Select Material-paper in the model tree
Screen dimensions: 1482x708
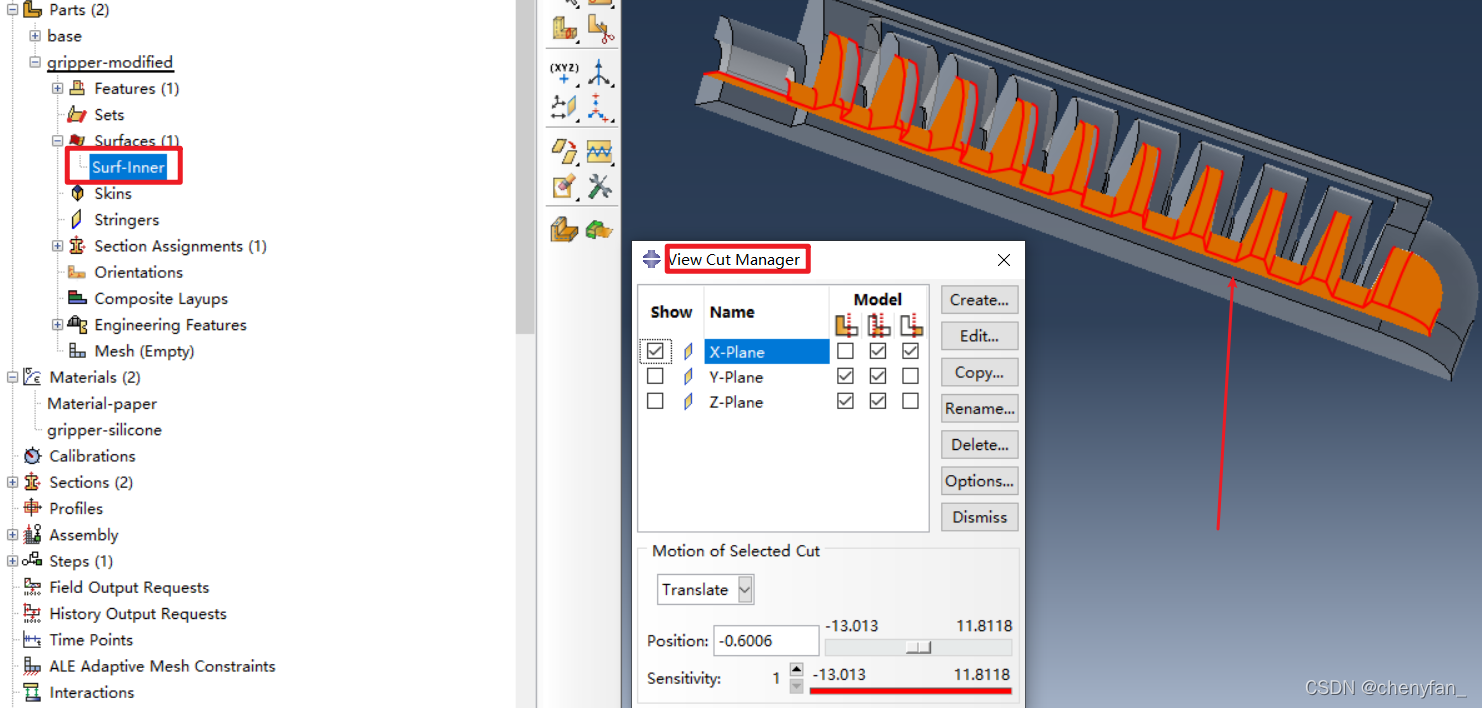(102, 404)
